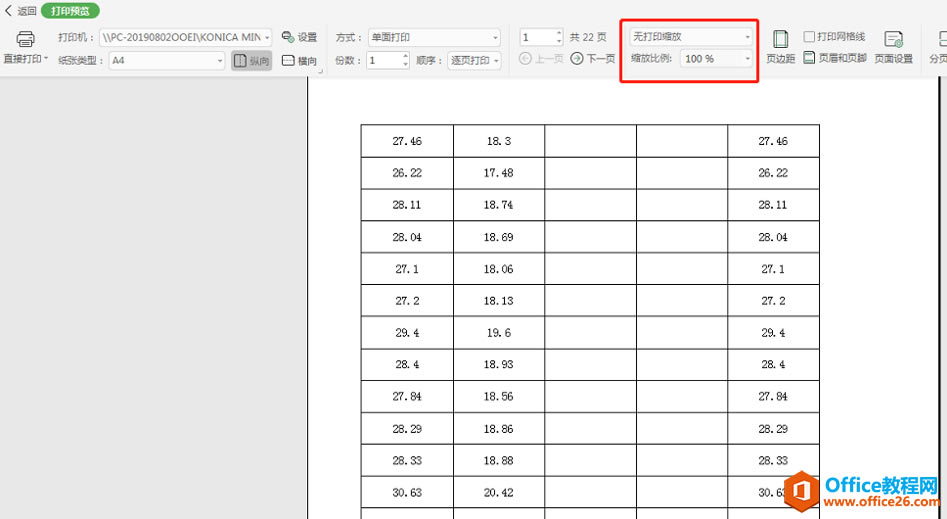This screenshot has height=519, width=947.
Task: Click the 直接打印 printer icon
Action: [25, 39]
